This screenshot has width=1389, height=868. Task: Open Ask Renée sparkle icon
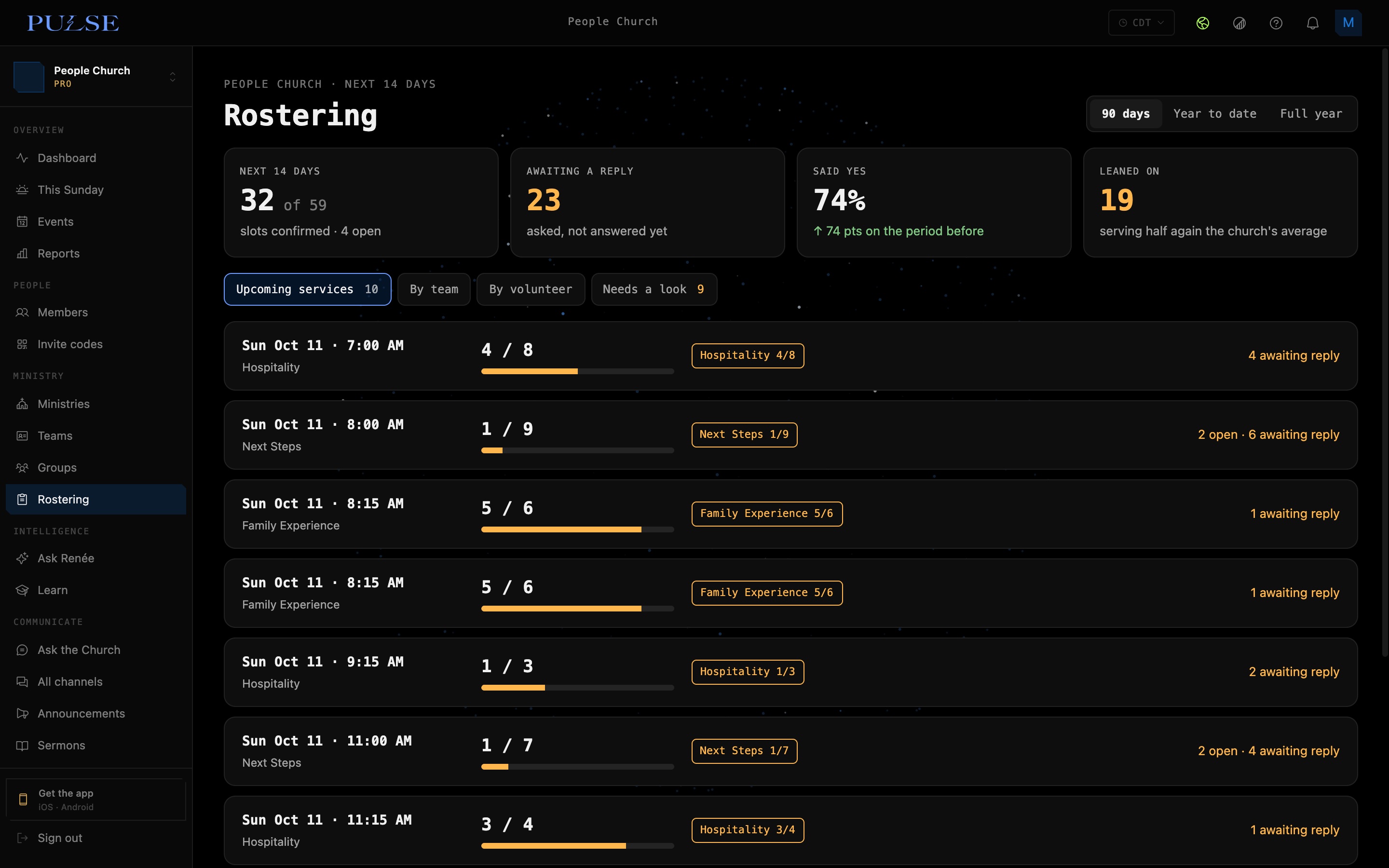click(22, 558)
